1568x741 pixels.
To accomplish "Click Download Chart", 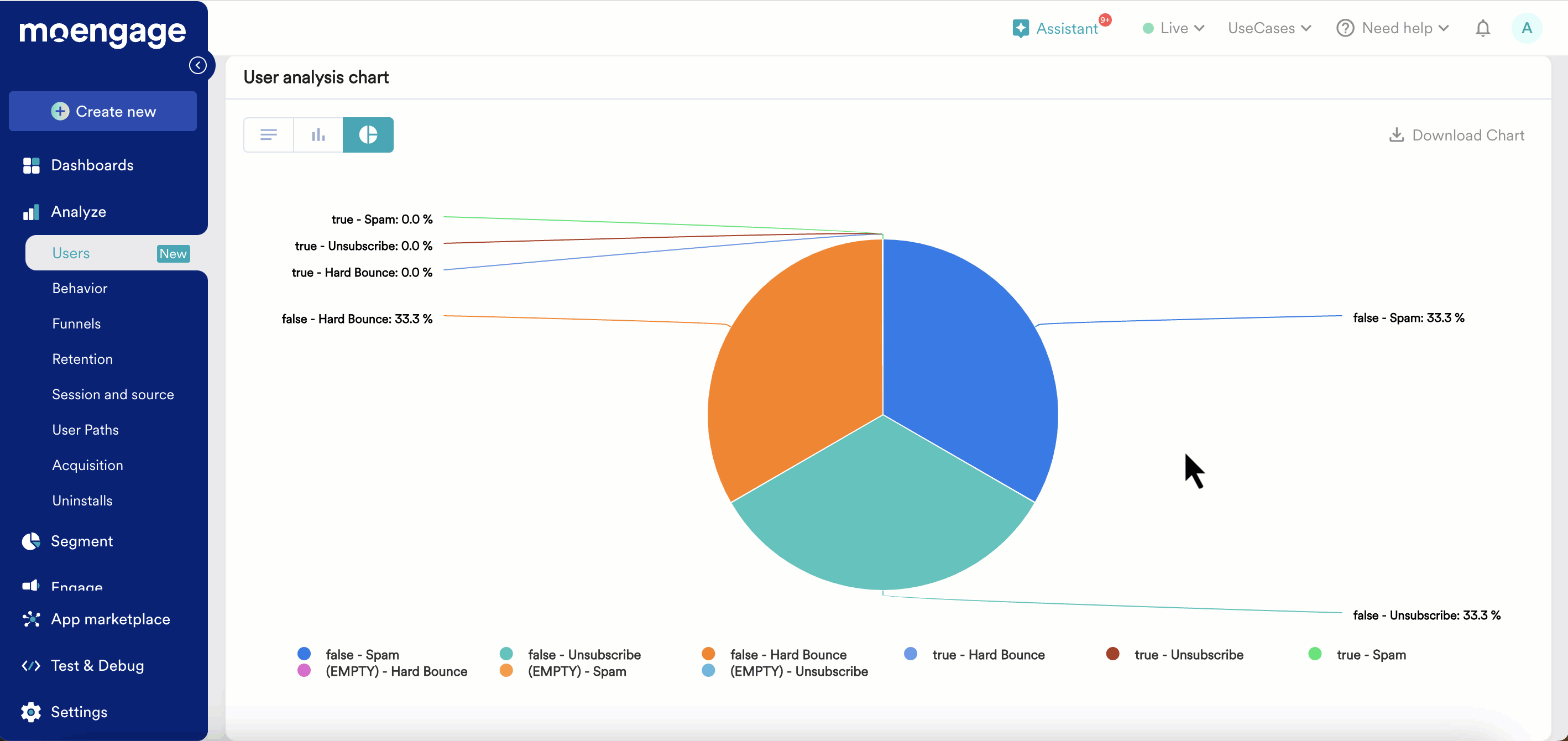I will 1457,135.
